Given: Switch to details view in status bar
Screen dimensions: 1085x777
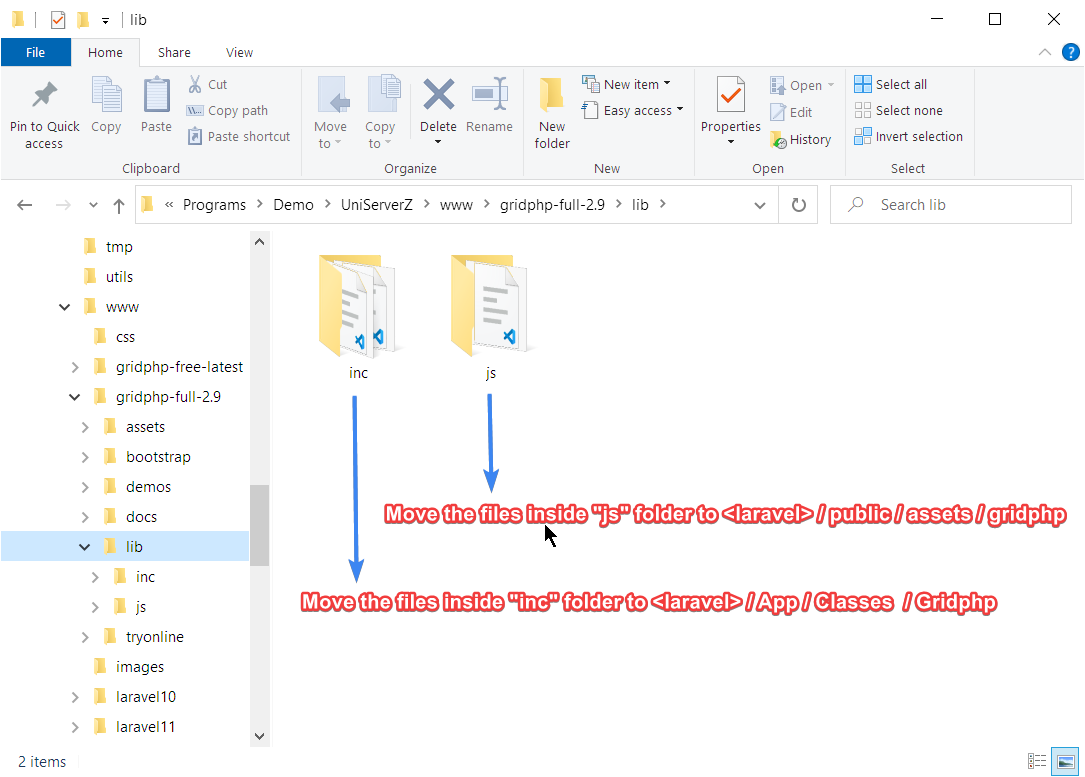Looking at the screenshot, I should click(x=1038, y=762).
